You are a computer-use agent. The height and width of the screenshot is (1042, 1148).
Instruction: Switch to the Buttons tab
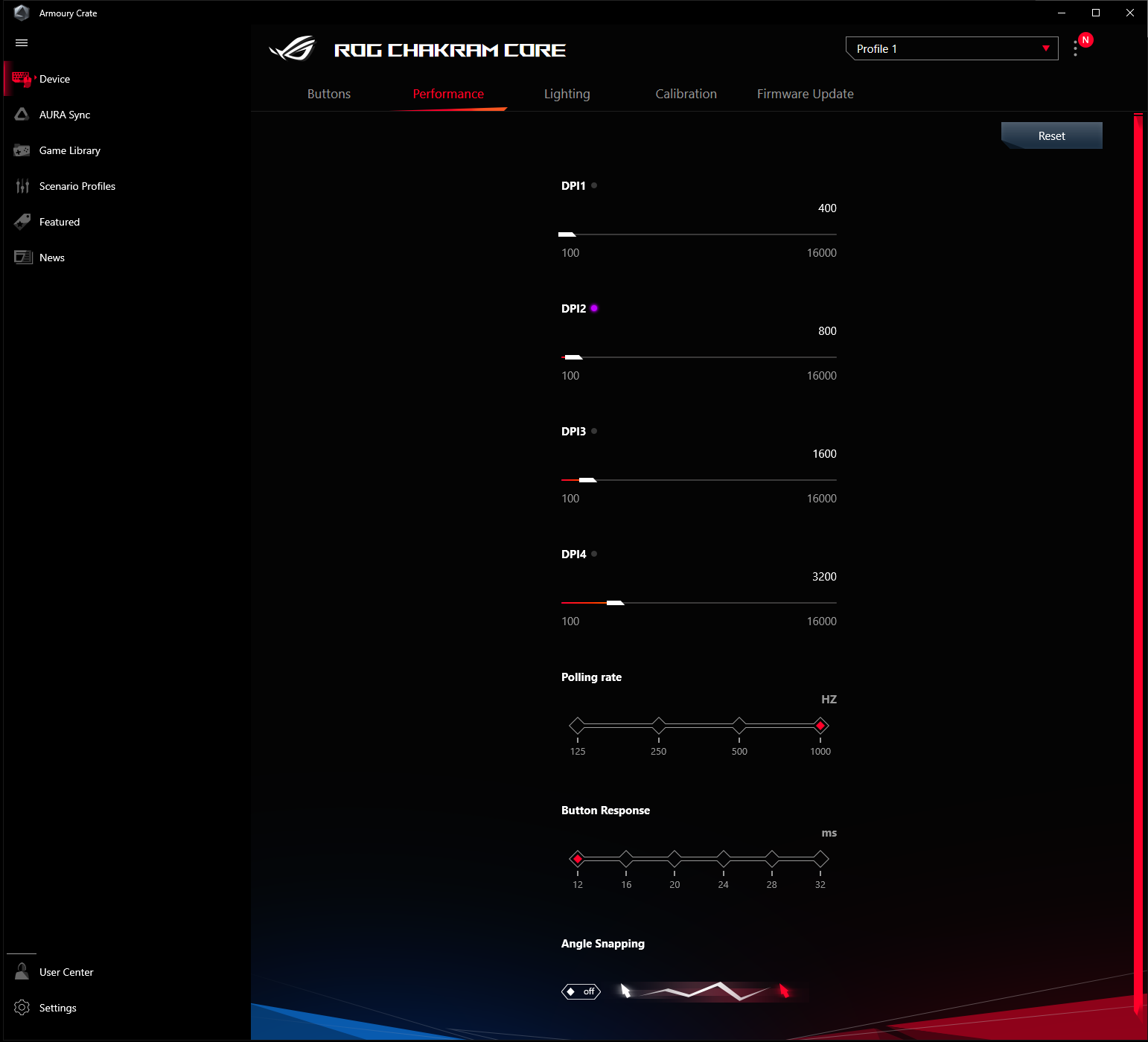pos(329,94)
